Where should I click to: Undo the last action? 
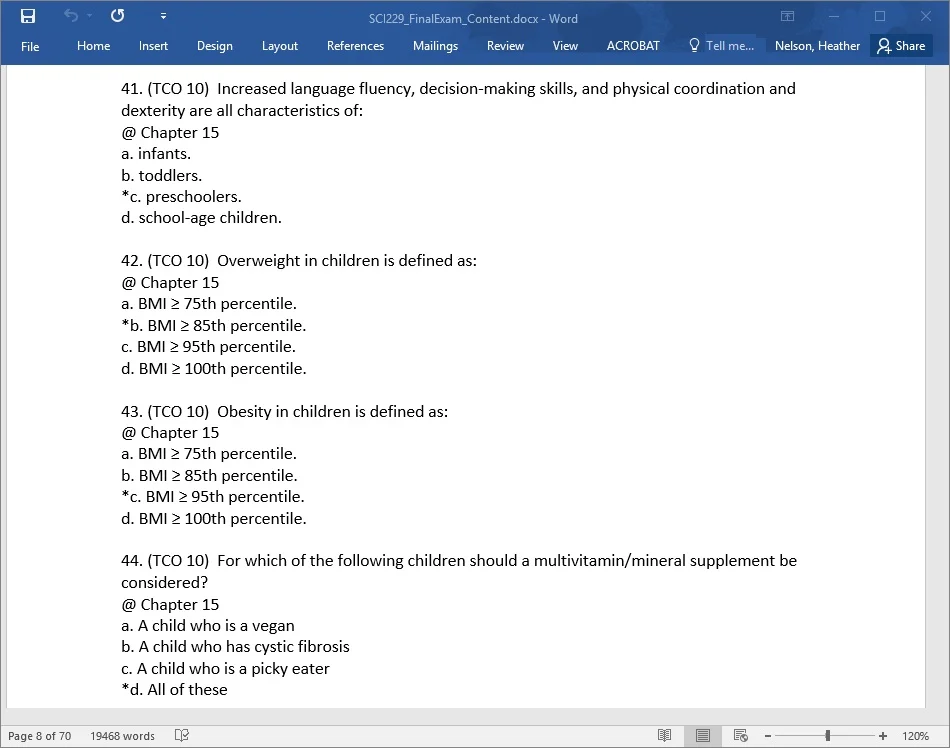coord(71,16)
